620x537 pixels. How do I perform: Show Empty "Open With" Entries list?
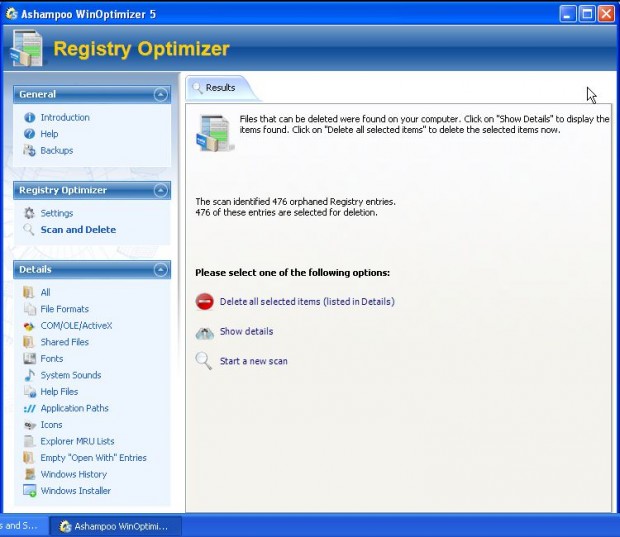pos(93,458)
